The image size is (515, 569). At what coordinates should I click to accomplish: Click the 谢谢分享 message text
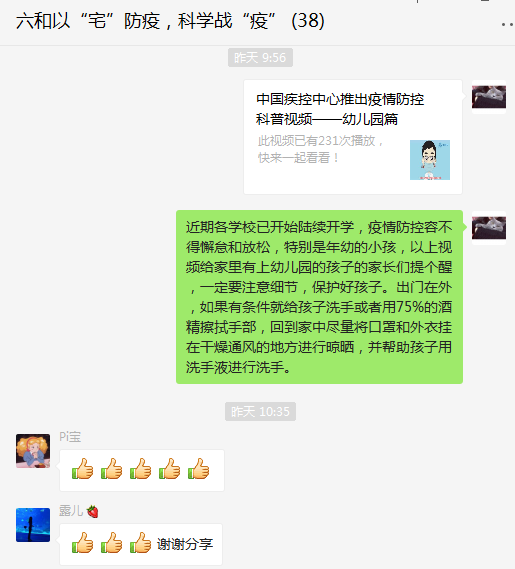click(185, 544)
